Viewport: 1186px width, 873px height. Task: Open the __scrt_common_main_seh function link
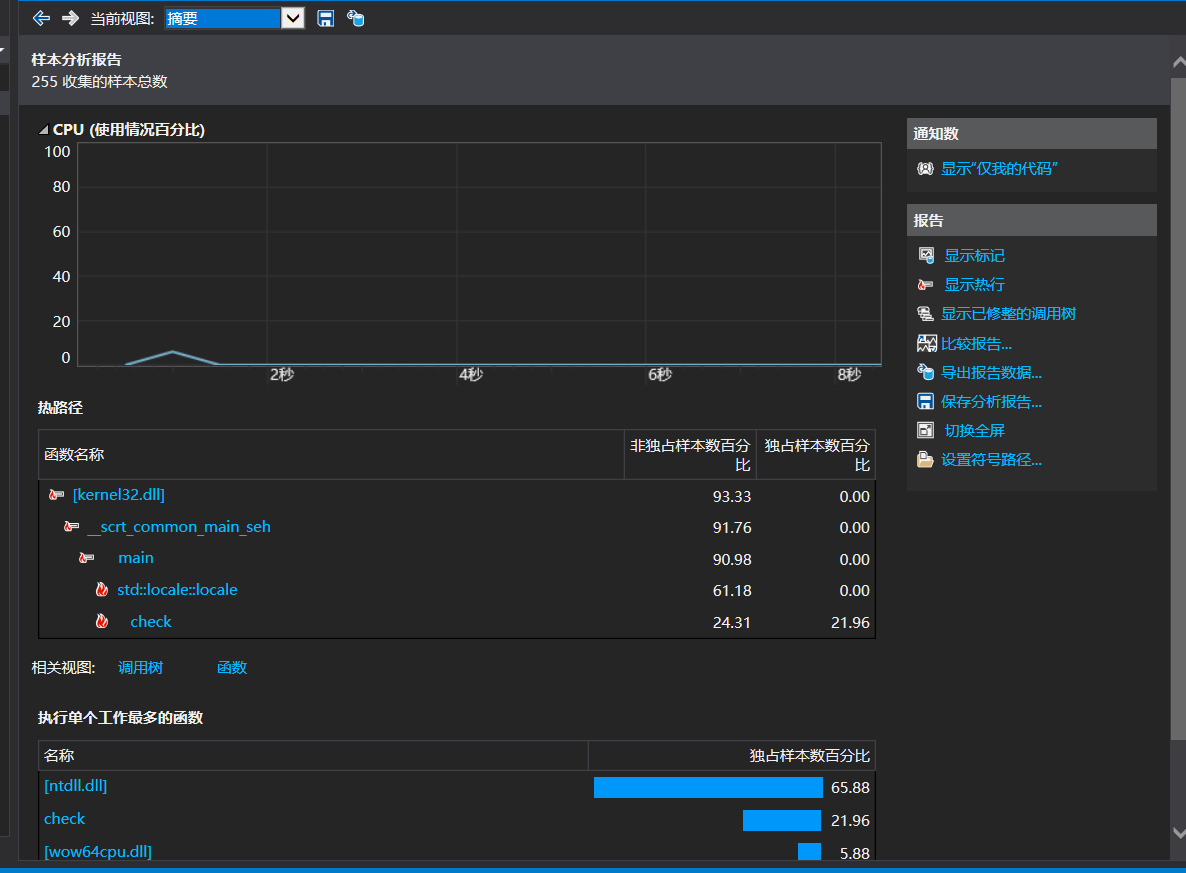tap(179, 527)
